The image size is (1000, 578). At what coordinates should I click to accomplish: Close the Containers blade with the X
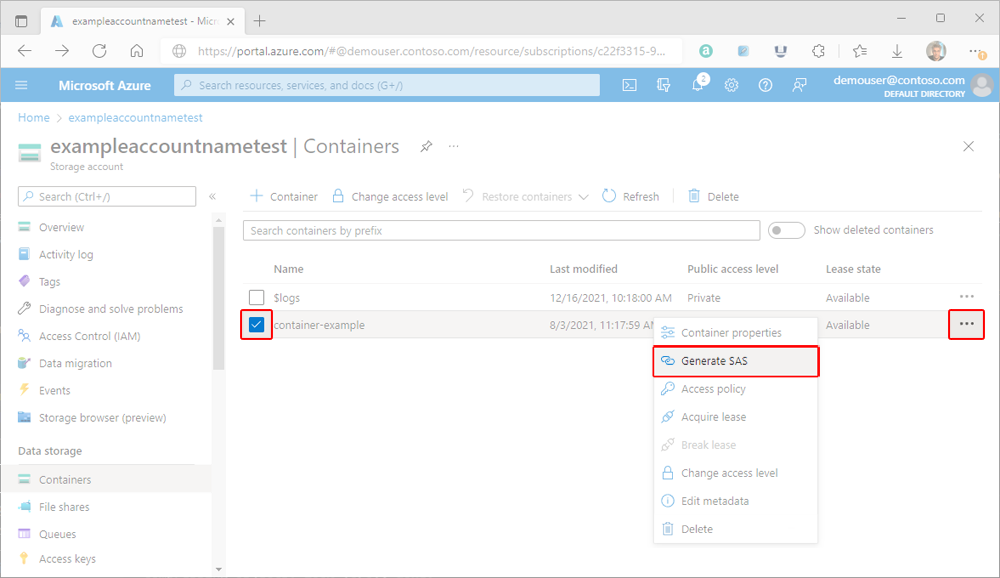pos(968,146)
